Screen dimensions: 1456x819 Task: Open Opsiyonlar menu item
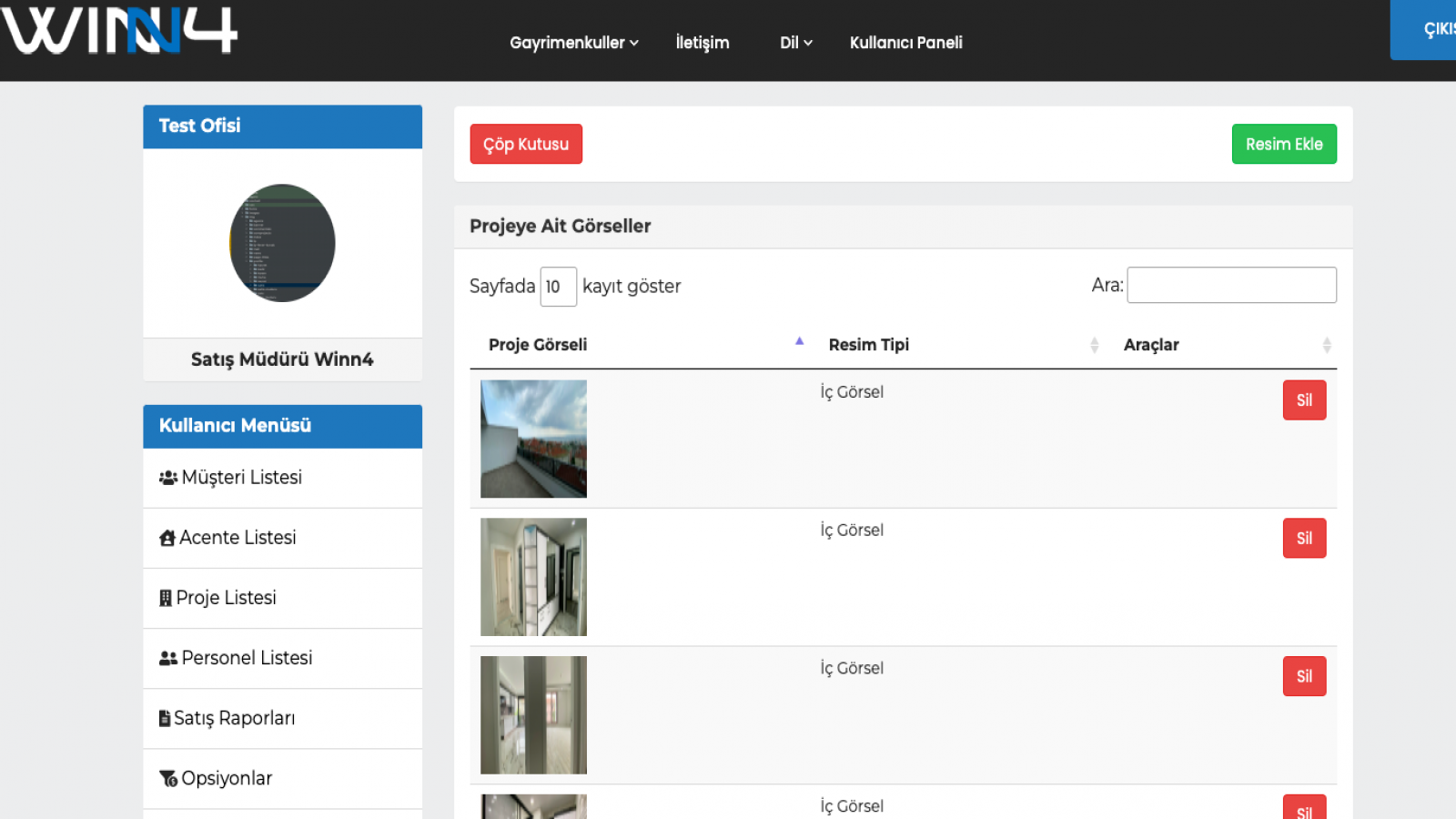coord(282,779)
